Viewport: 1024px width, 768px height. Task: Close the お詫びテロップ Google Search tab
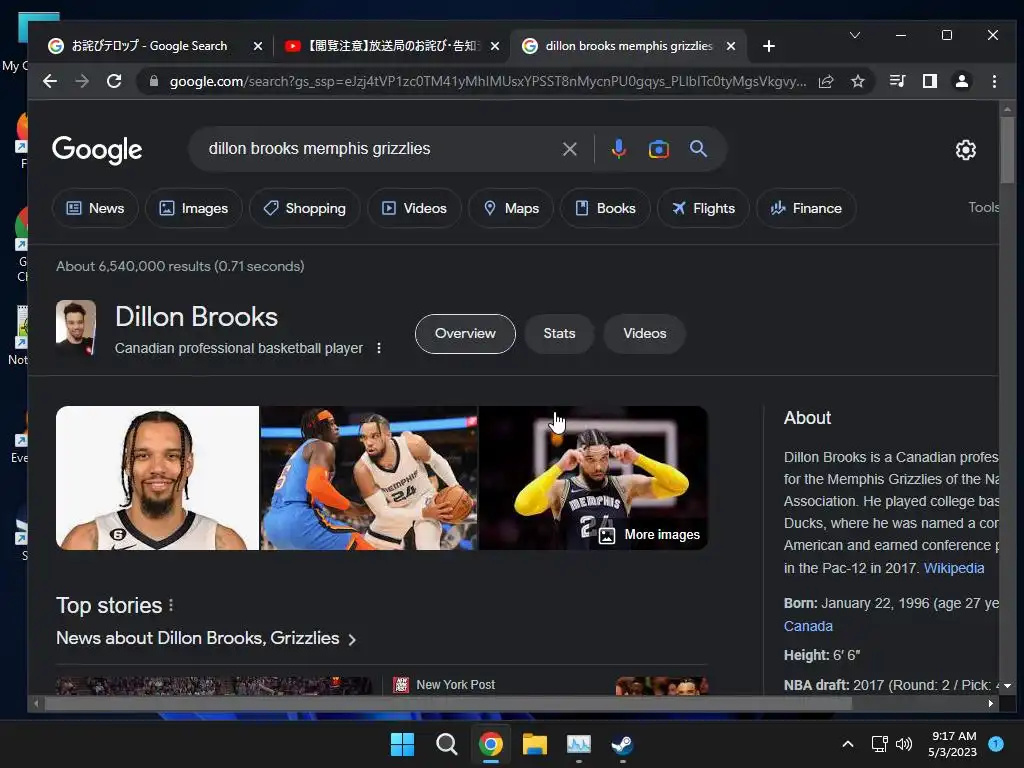click(258, 46)
